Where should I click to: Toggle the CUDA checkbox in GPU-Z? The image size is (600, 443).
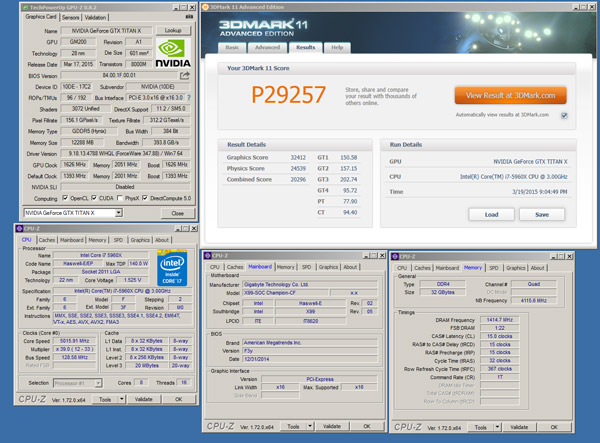[x=94, y=198]
